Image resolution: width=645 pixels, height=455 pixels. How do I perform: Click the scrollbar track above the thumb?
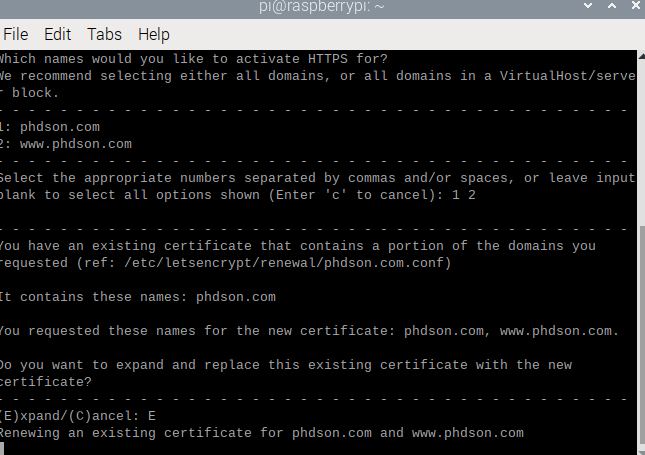coord(641,143)
